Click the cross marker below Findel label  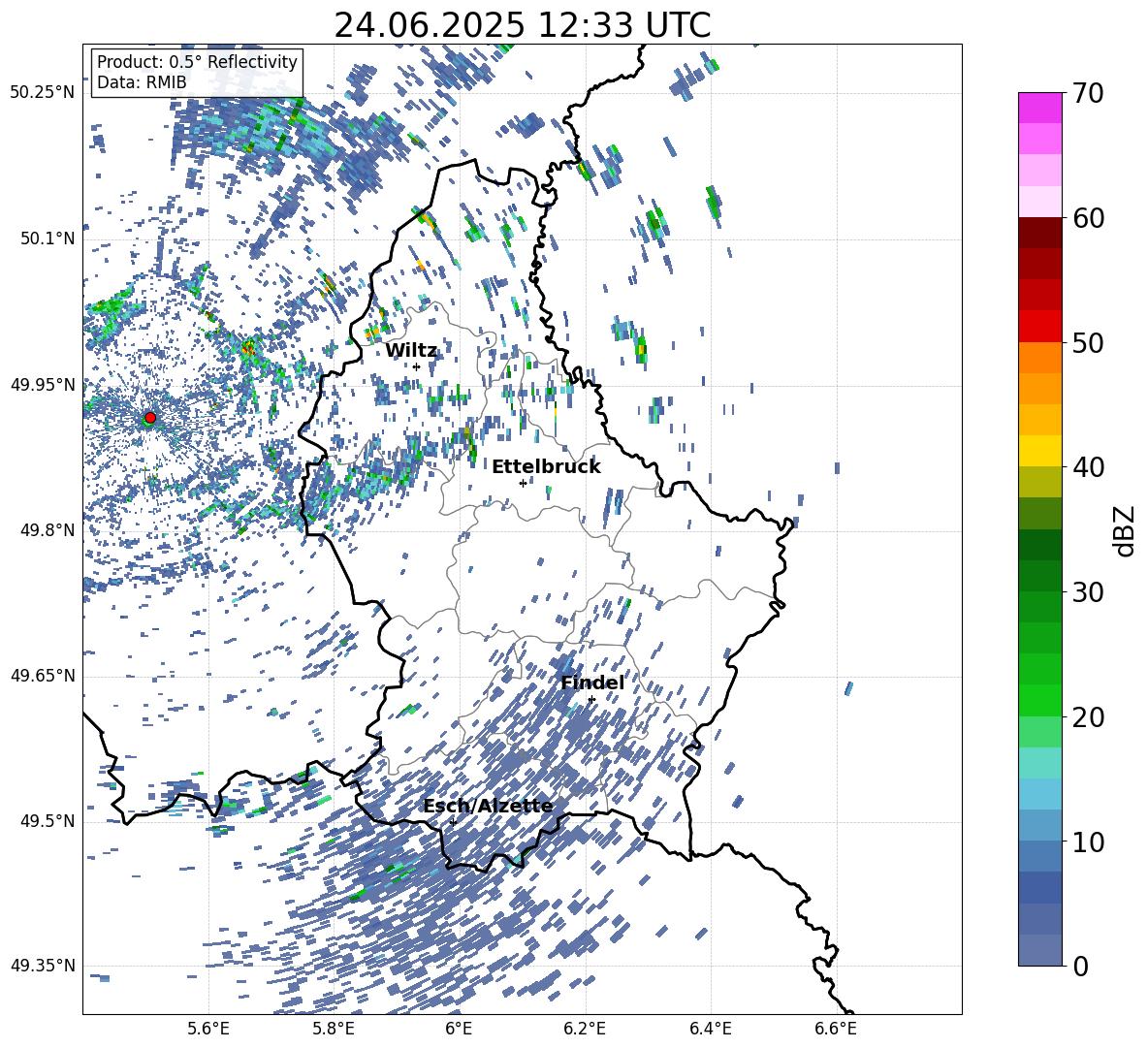[591, 700]
